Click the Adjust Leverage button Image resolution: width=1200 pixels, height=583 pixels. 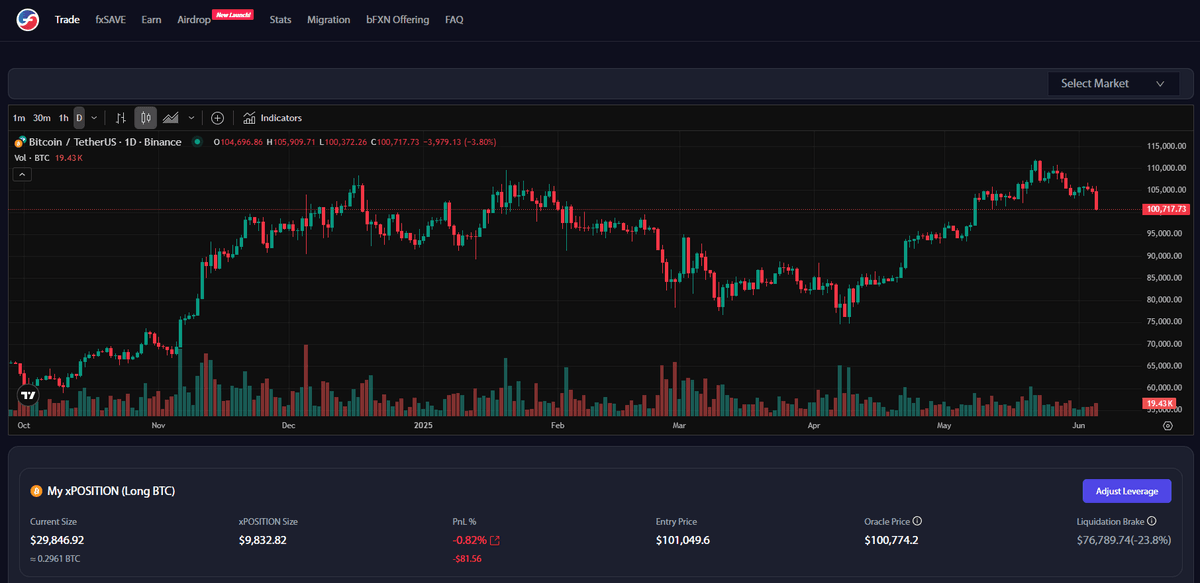[1126, 491]
